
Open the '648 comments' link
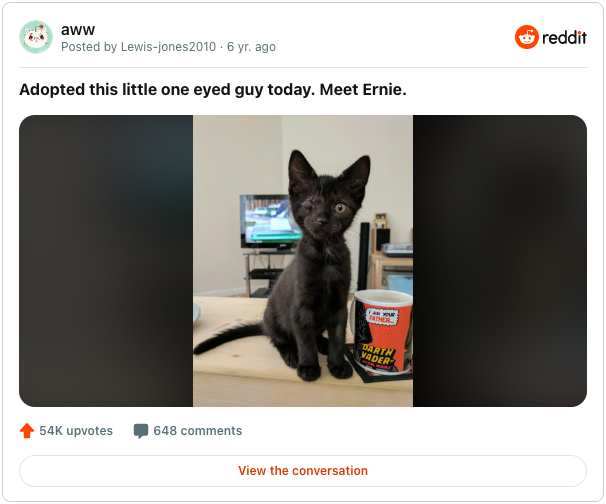(x=197, y=431)
